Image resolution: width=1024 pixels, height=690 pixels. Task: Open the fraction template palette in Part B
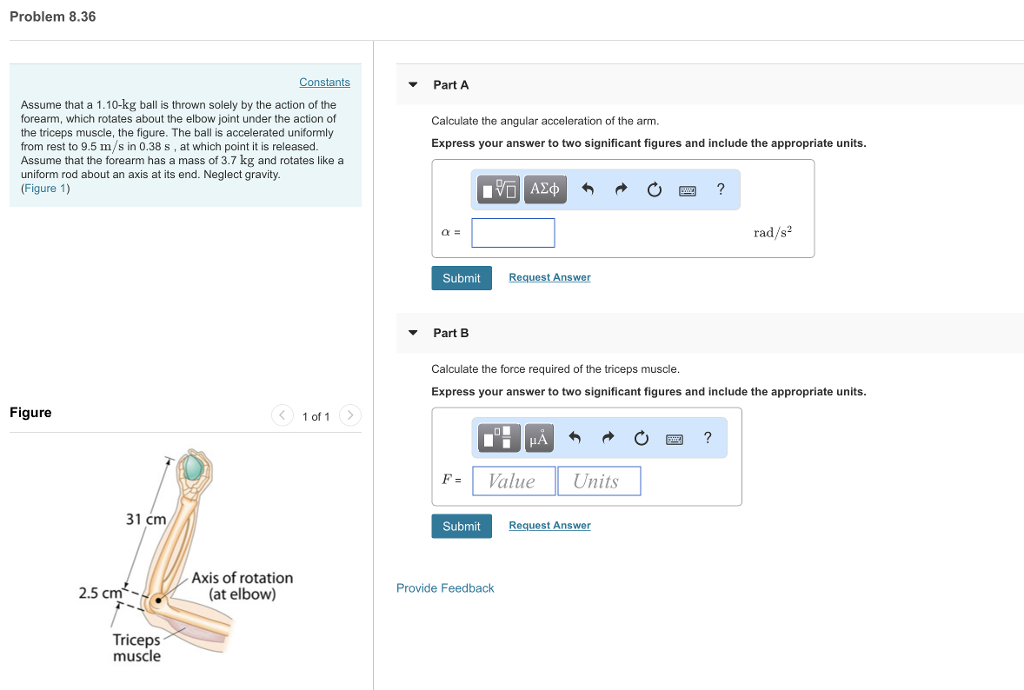point(497,437)
